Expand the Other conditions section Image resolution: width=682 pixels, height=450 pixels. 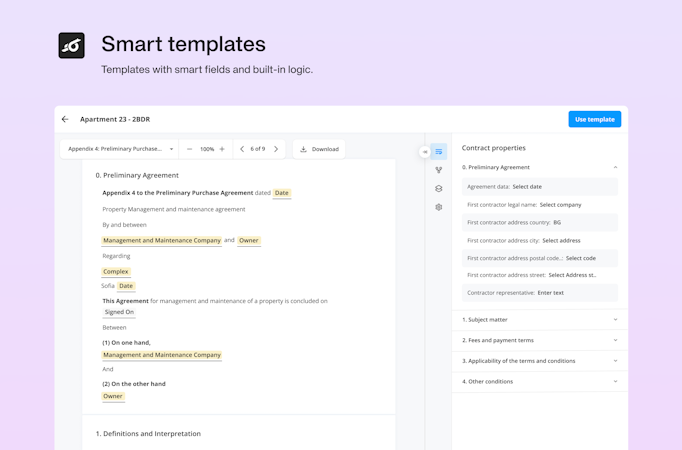point(615,382)
